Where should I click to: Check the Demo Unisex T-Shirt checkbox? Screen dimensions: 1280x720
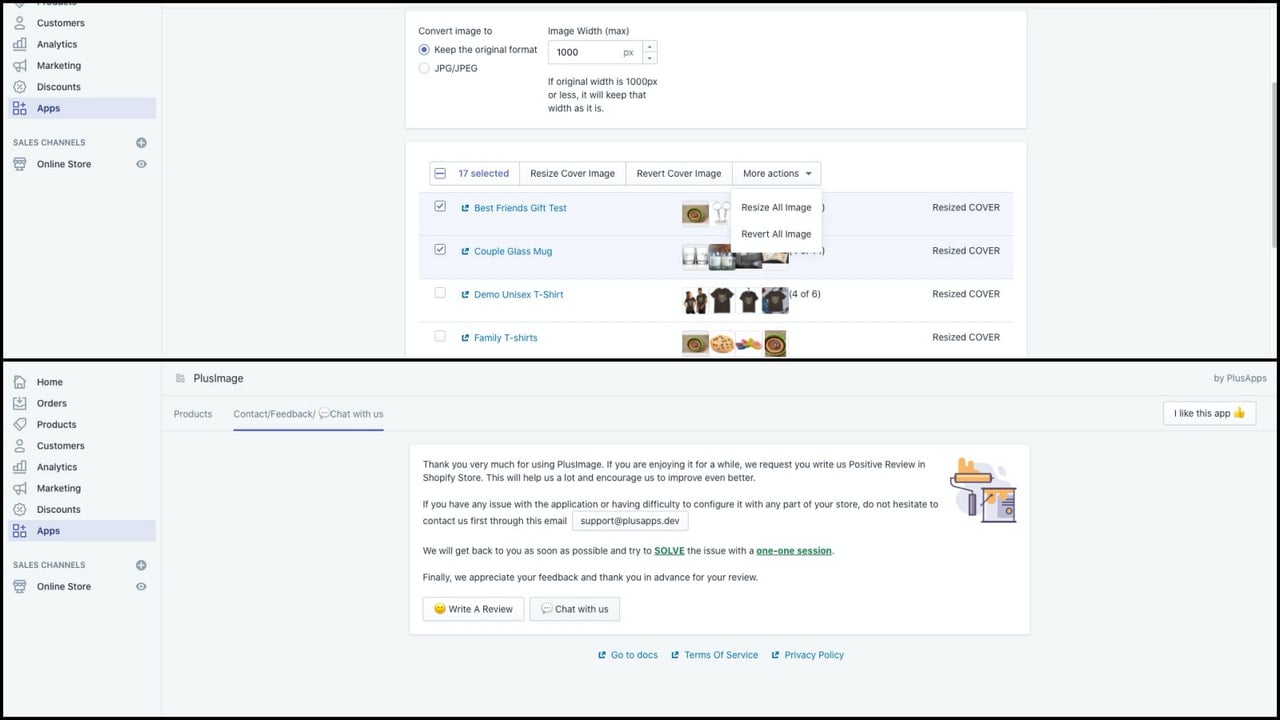440,293
